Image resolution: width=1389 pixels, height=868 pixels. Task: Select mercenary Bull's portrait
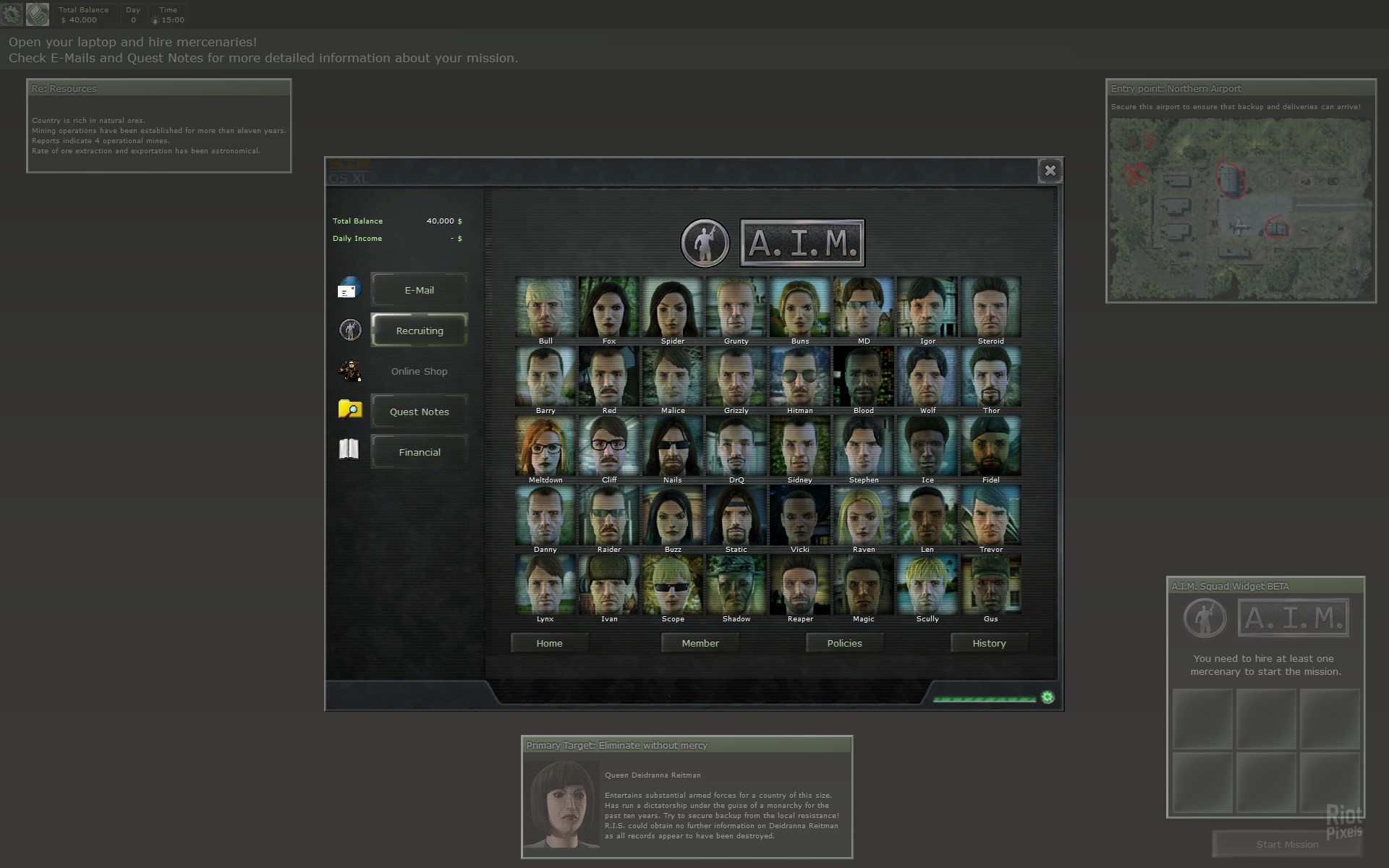[545, 307]
